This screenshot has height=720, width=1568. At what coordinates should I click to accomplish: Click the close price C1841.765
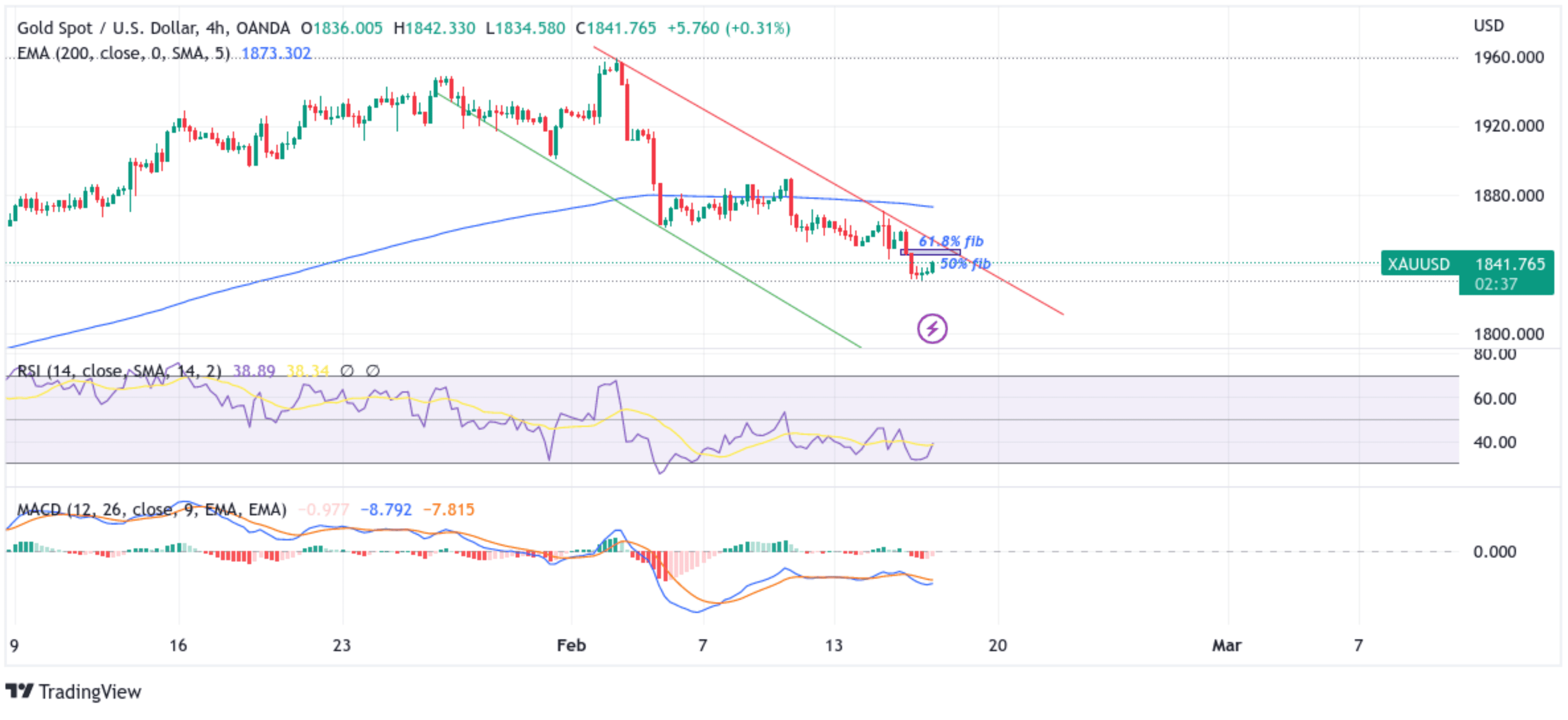pyautogui.click(x=616, y=28)
